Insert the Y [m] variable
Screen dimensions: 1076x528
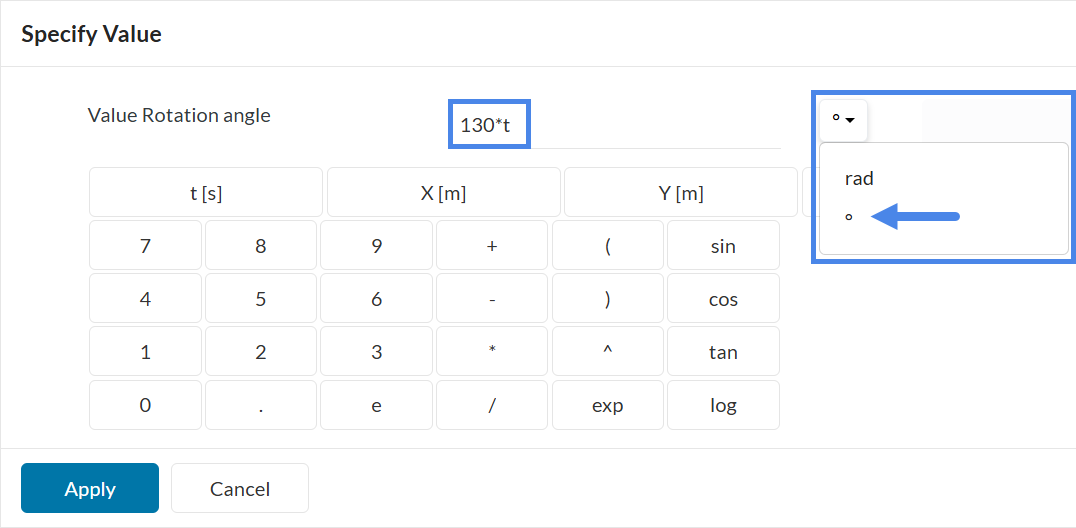(x=680, y=193)
